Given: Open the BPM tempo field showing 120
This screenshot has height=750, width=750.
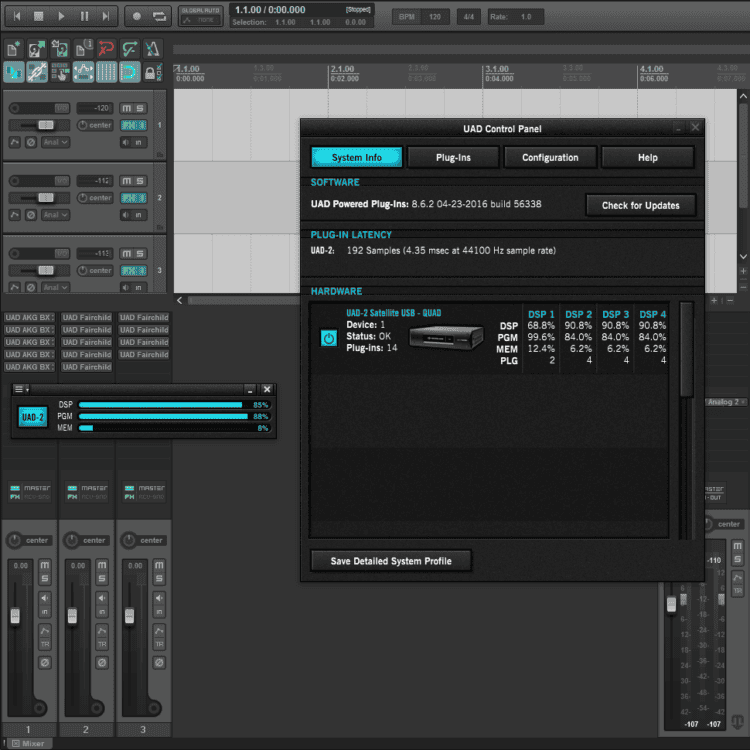Looking at the screenshot, I should pyautogui.click(x=435, y=17).
